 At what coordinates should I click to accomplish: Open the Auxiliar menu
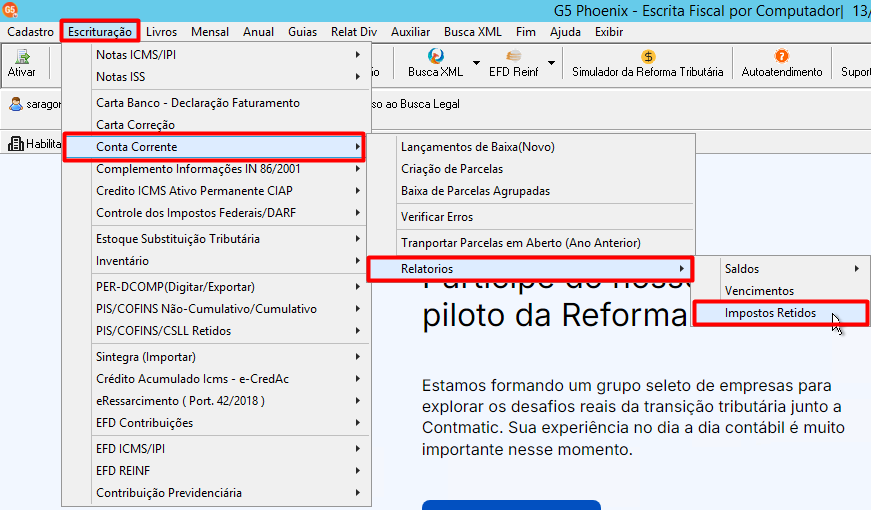(411, 32)
